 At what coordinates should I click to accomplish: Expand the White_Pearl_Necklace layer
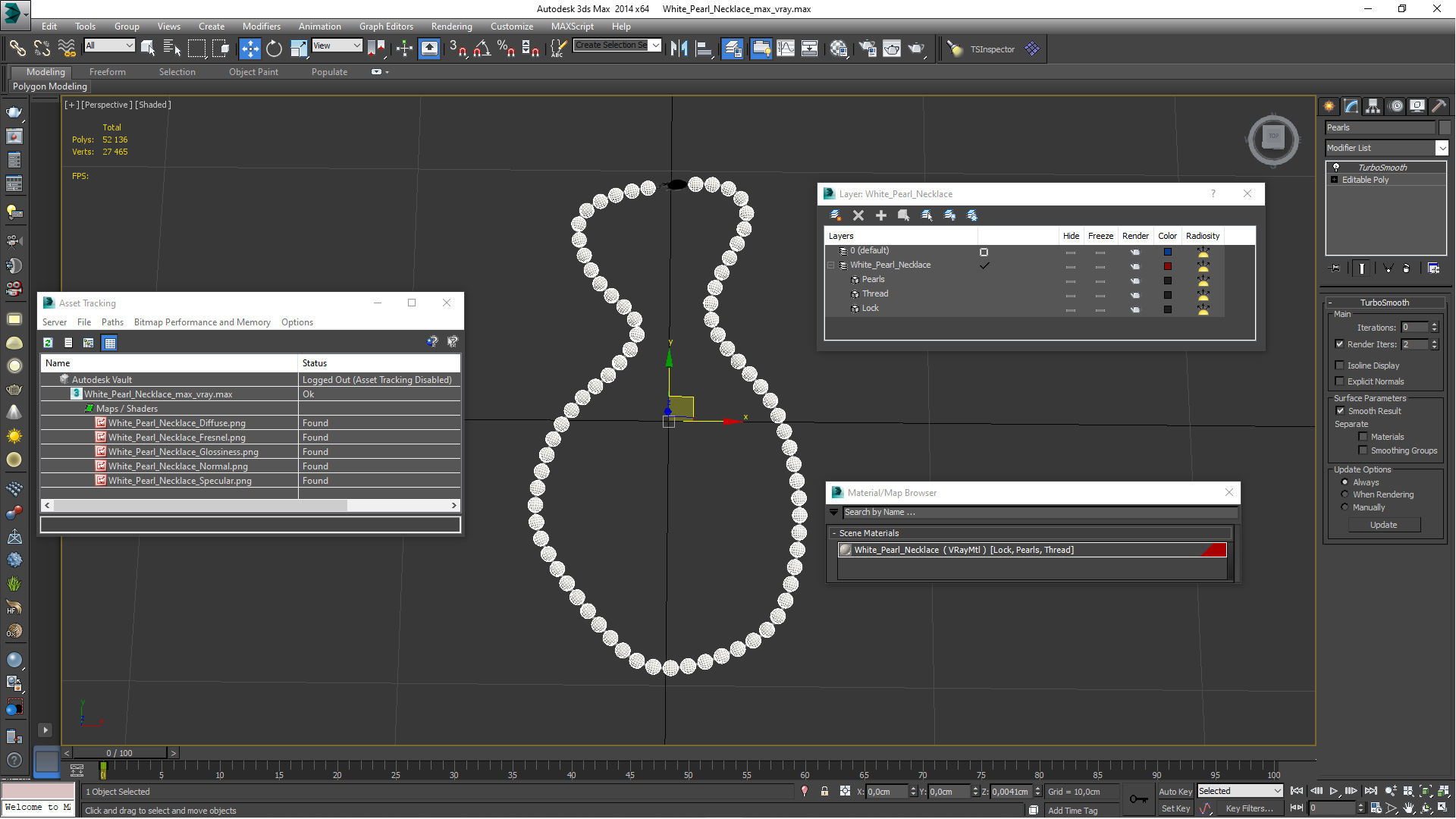point(831,264)
